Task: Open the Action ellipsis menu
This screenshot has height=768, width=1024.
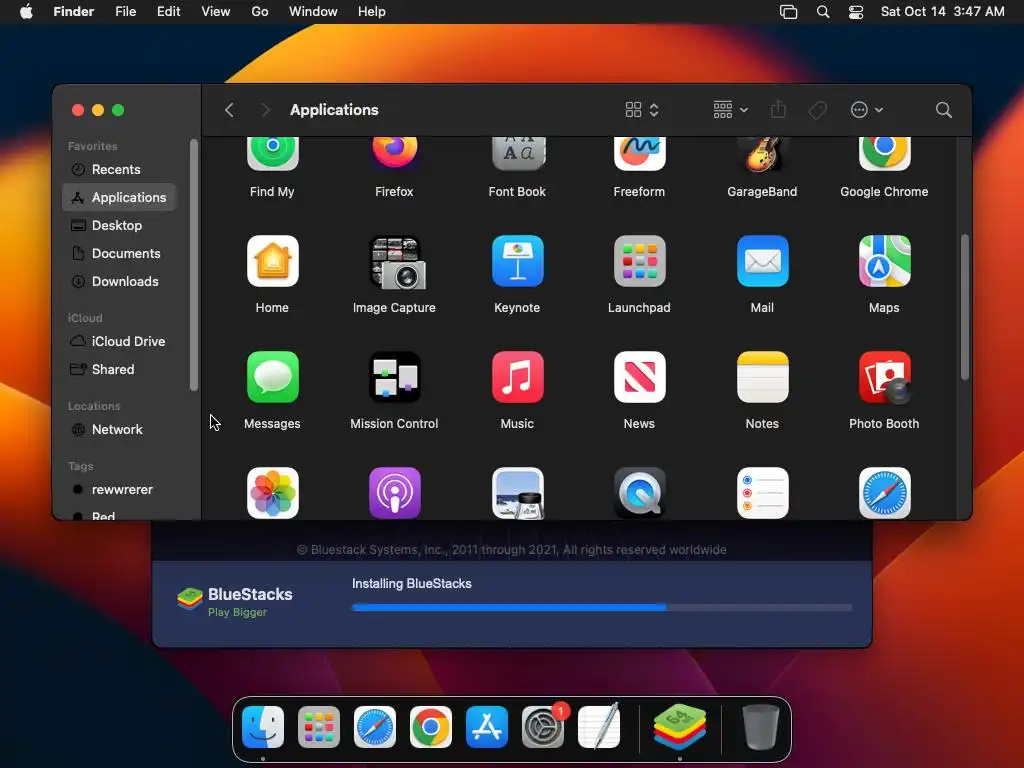Action: (867, 110)
